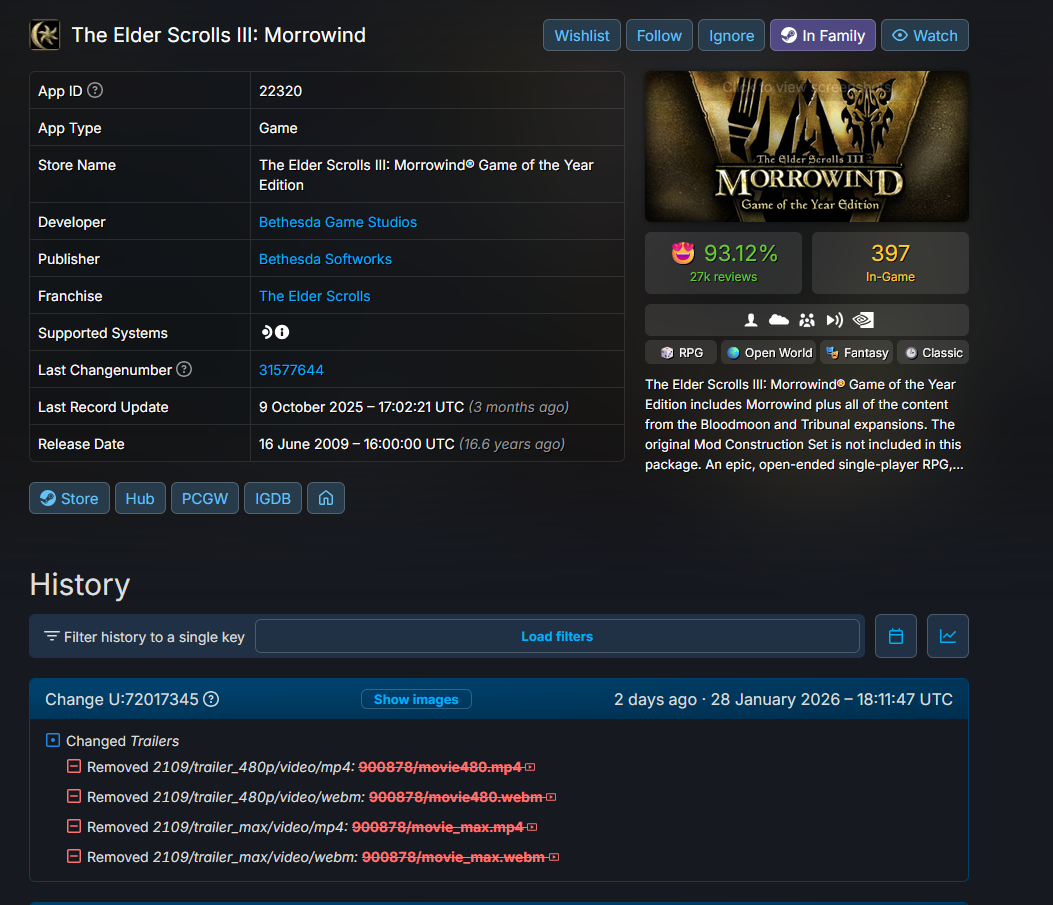Viewport: 1053px width, 905px height.
Task: Open external link icon after movie_max.webm
Action: pos(554,857)
